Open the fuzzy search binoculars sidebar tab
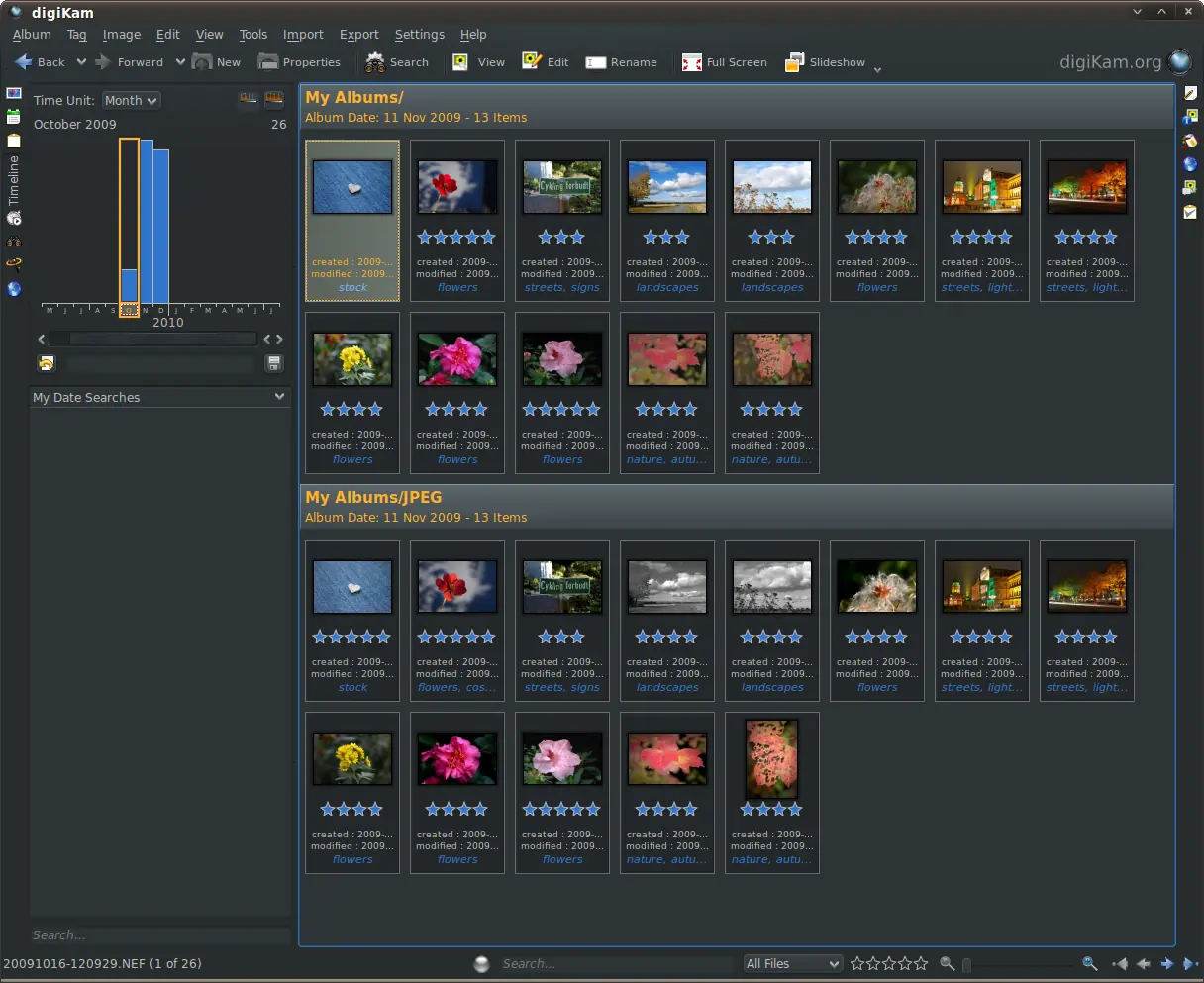Screen dimensions: 1204x983 14,242
